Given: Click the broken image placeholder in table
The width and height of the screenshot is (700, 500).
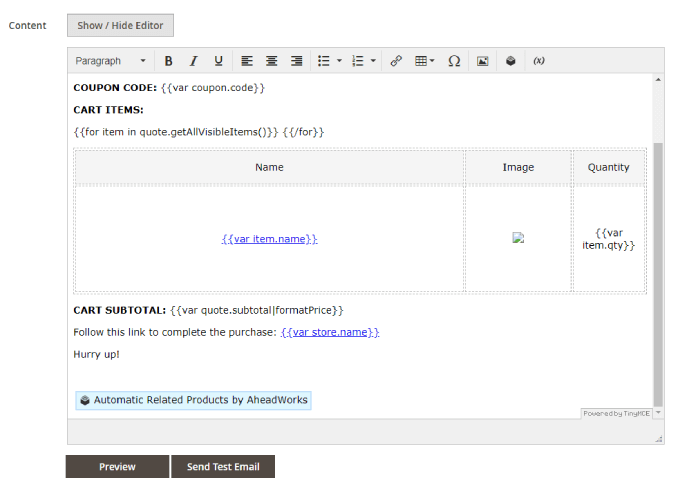Looking at the screenshot, I should tap(518, 238).
